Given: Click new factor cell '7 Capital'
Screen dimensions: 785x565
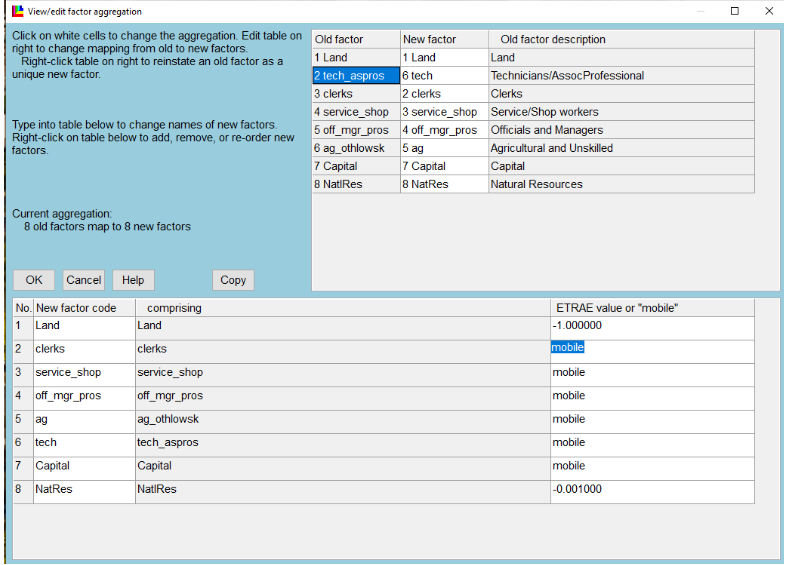Looking at the screenshot, I should tap(445, 166).
